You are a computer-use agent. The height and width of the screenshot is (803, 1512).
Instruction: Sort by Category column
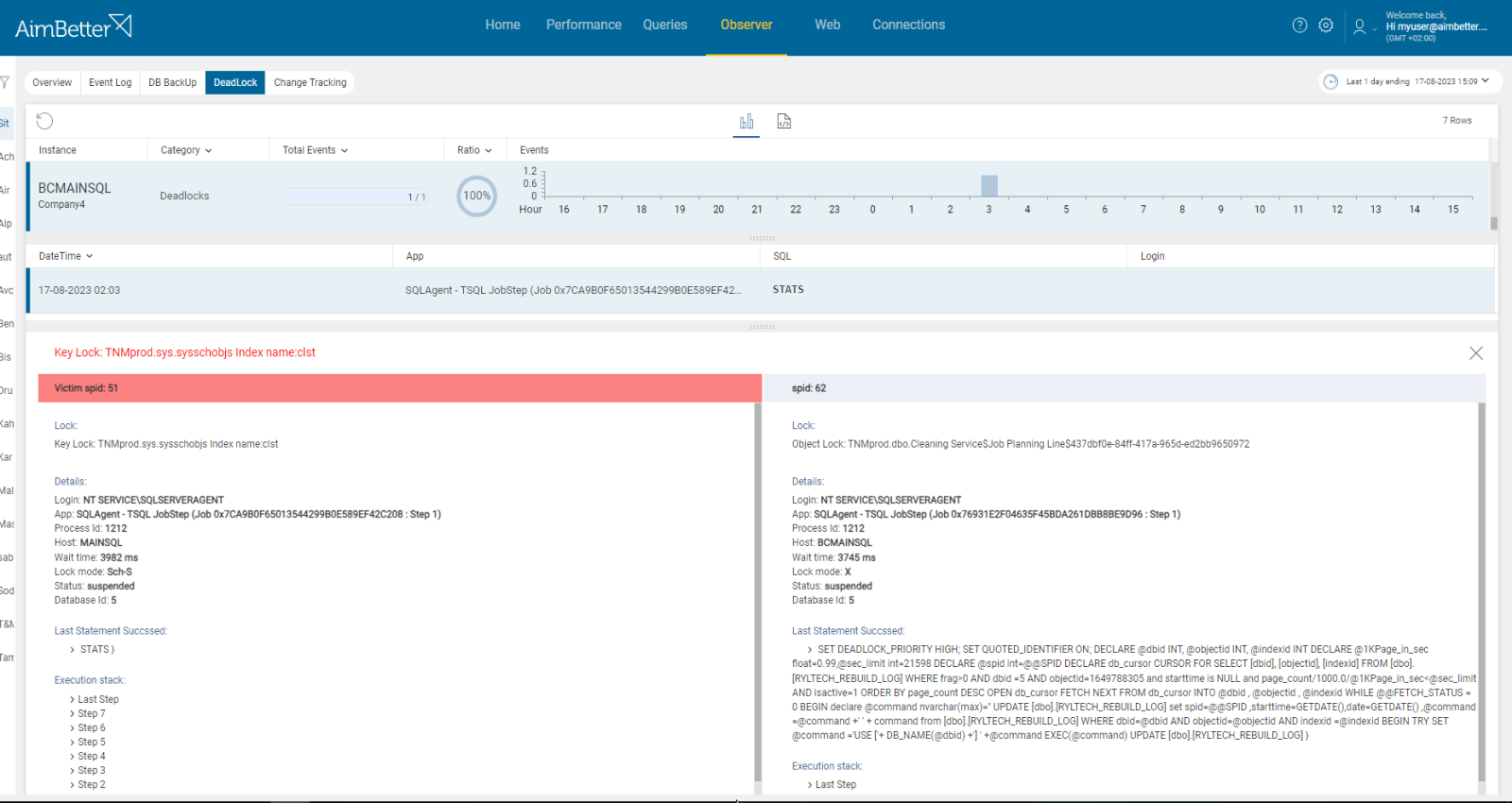pyautogui.click(x=186, y=150)
